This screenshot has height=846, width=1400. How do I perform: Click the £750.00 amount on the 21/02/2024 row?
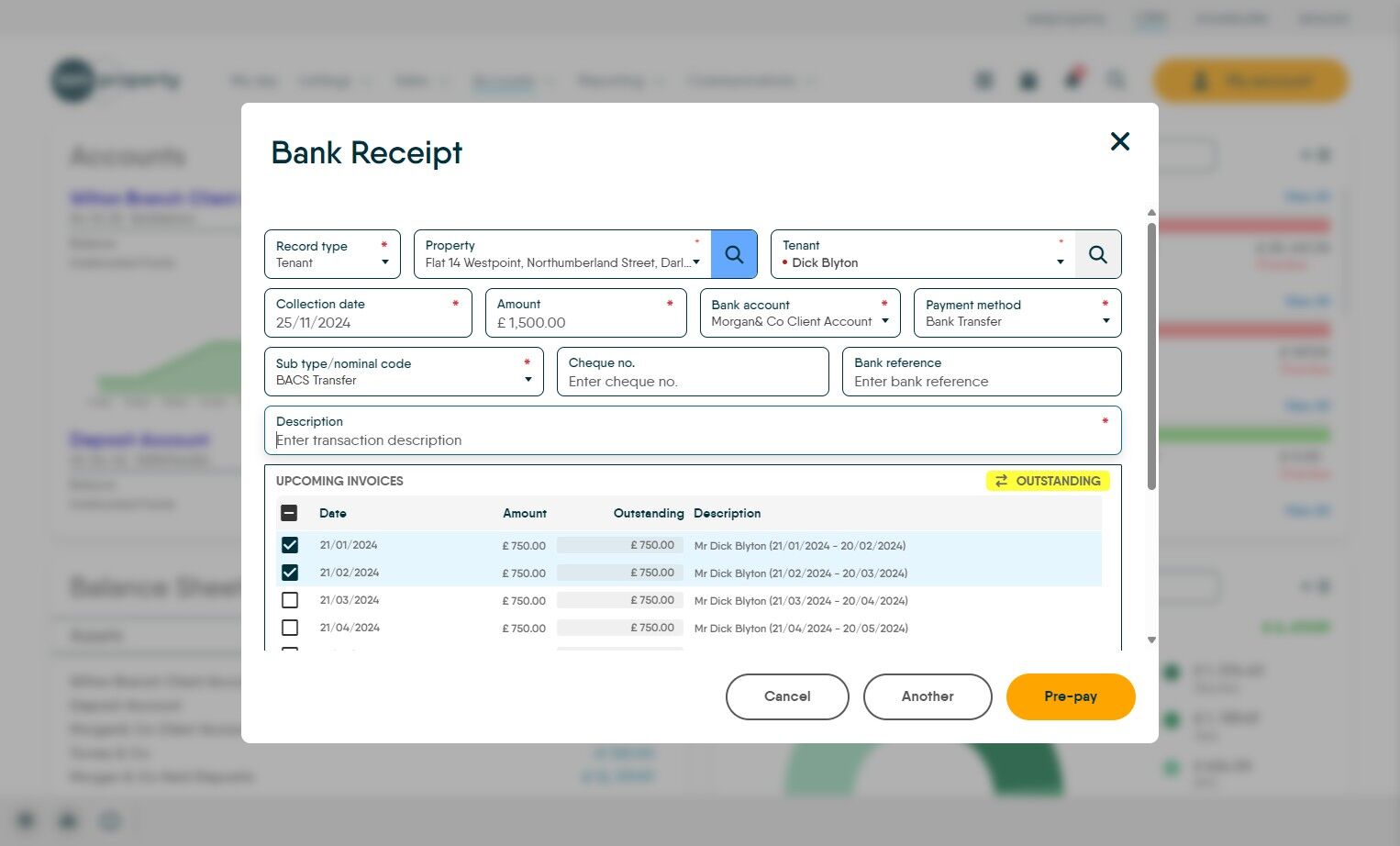click(524, 573)
